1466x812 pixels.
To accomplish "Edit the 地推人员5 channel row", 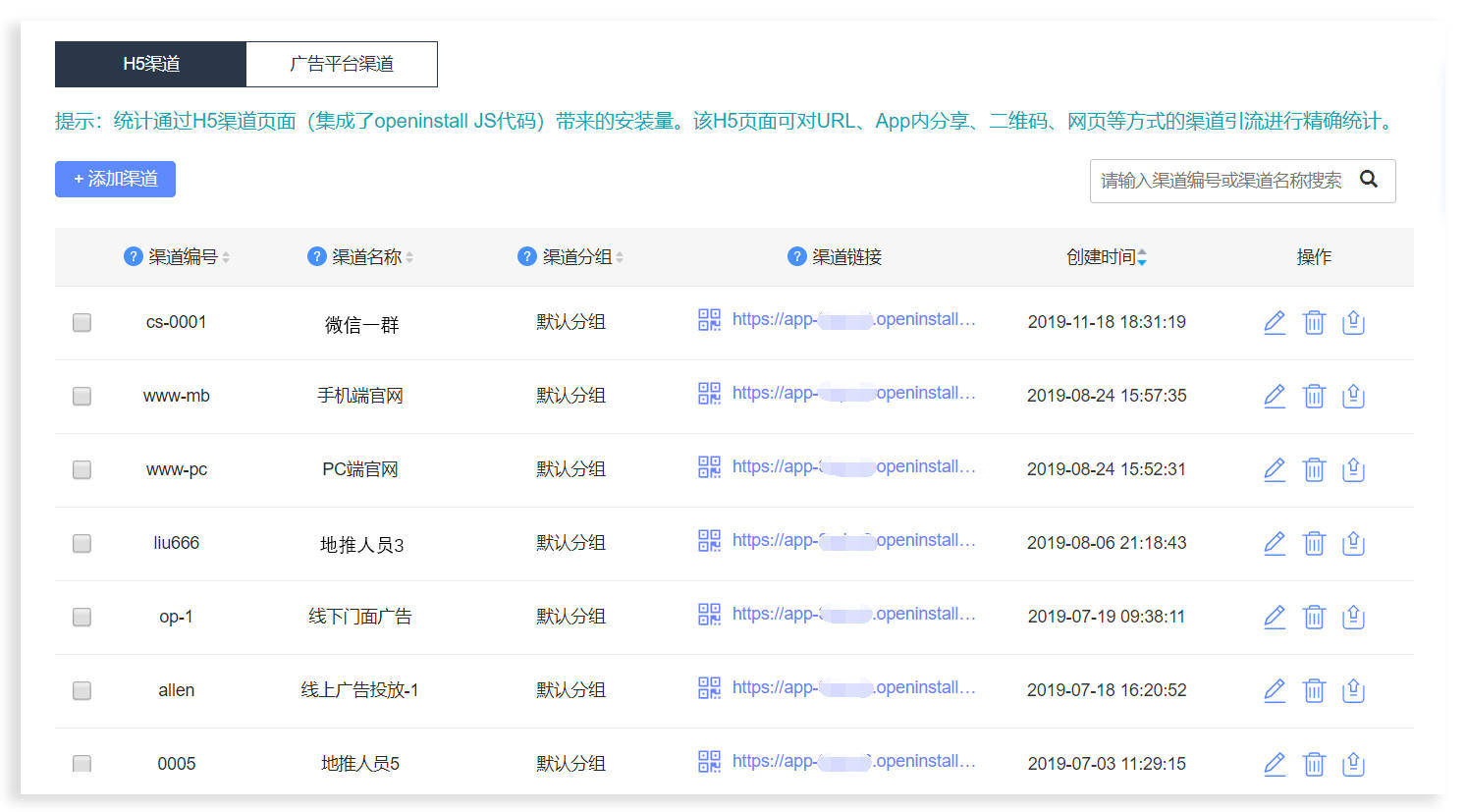I will click(1274, 763).
